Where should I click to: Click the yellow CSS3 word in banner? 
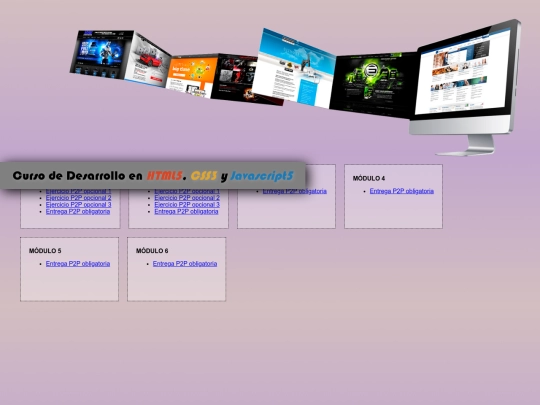point(204,176)
